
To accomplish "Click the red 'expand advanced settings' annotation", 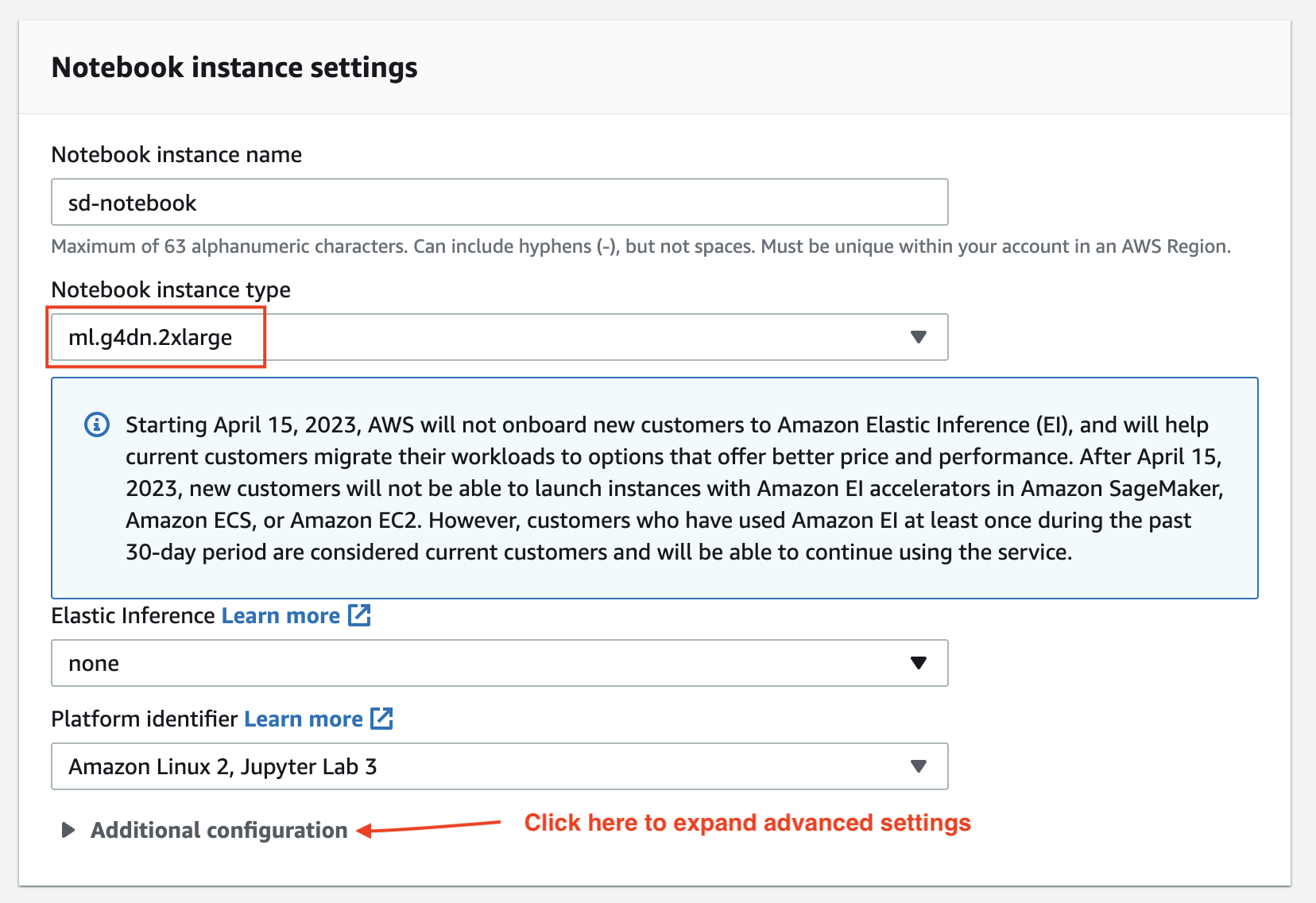I will pyautogui.click(x=747, y=823).
